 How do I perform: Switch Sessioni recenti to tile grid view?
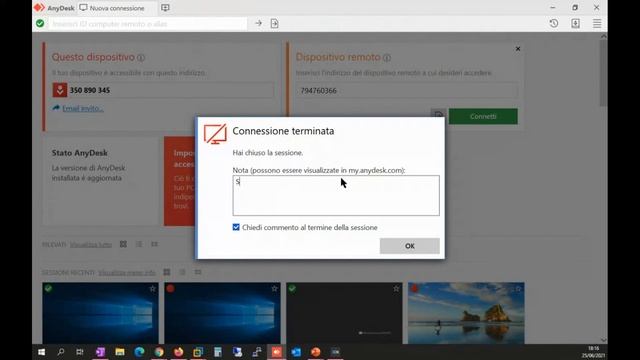click(x=167, y=272)
